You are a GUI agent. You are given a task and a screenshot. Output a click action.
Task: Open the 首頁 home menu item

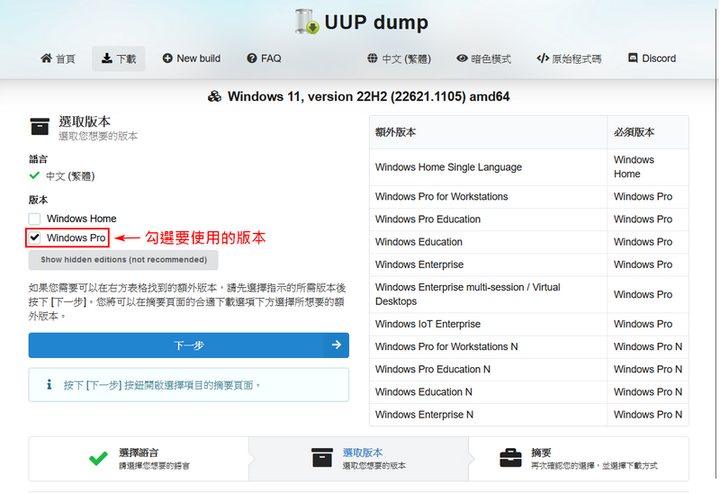[x=58, y=59]
